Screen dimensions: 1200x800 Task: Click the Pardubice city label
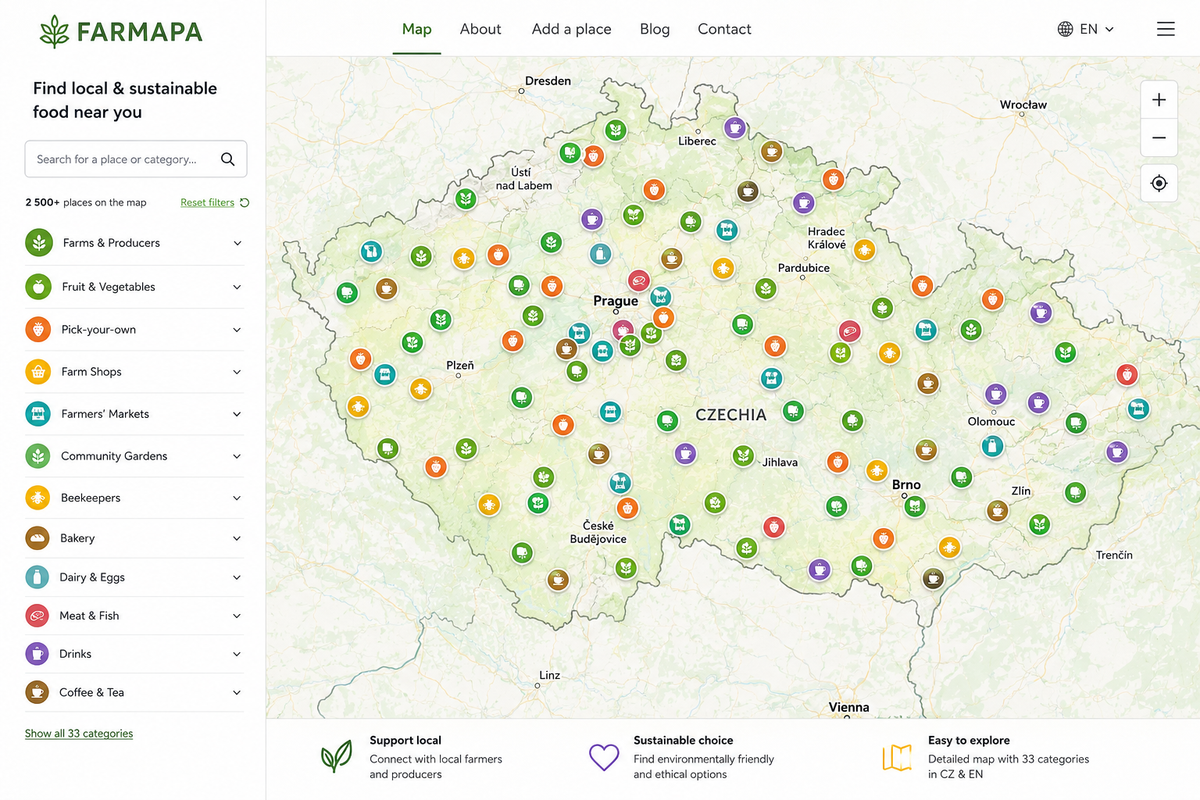804,268
